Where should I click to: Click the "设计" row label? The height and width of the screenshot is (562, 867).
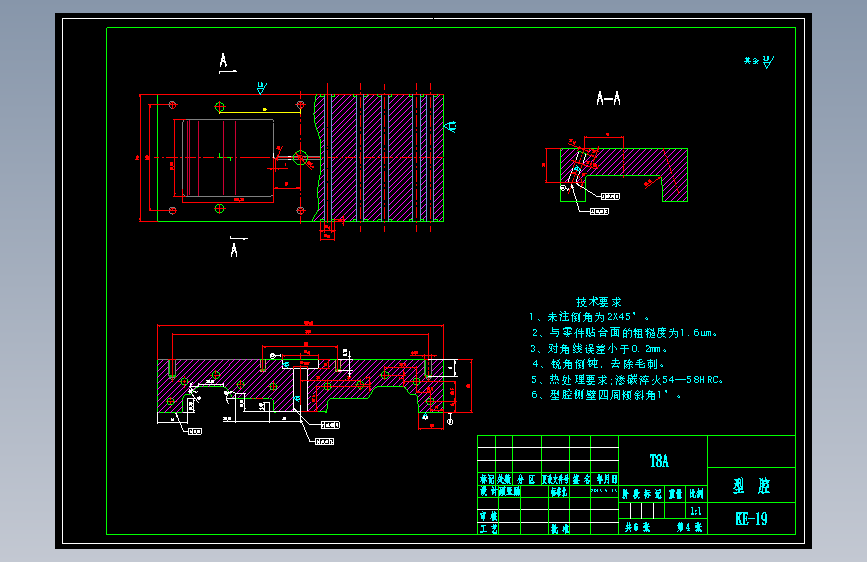(487, 491)
